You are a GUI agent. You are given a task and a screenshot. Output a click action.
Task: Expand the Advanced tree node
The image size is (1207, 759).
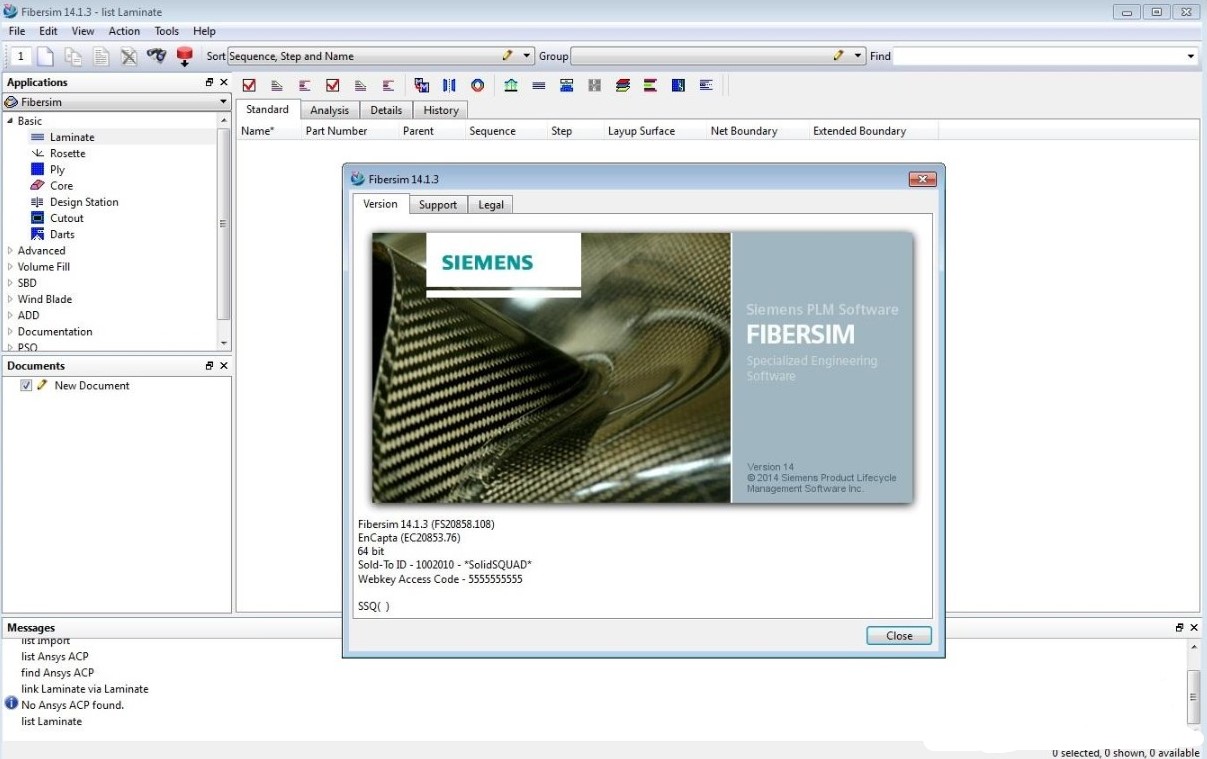point(10,251)
